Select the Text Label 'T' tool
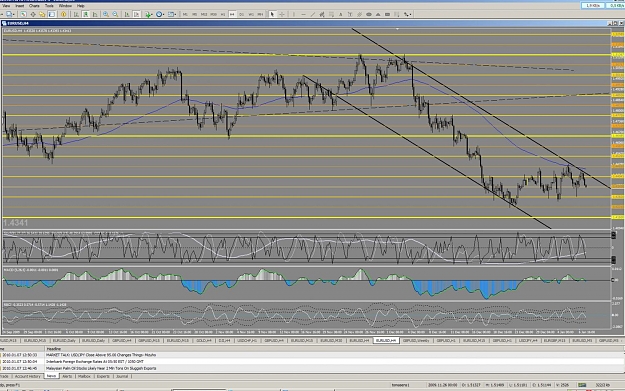Image resolution: width=625 pixels, height=391 pixels. [x=350, y=14]
